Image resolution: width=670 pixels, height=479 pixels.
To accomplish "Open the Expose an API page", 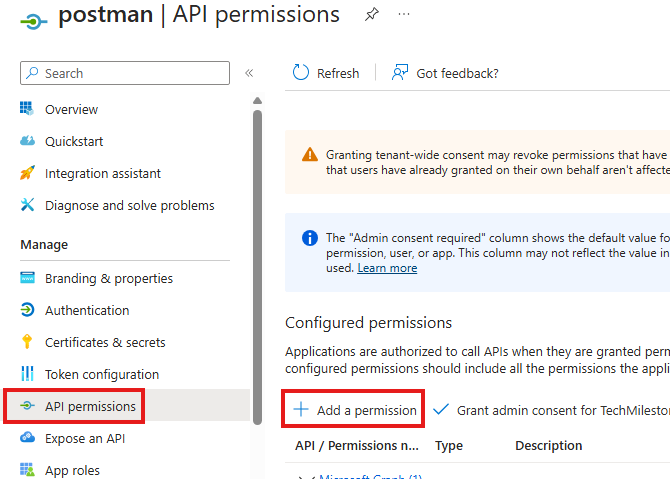I will [85, 438].
